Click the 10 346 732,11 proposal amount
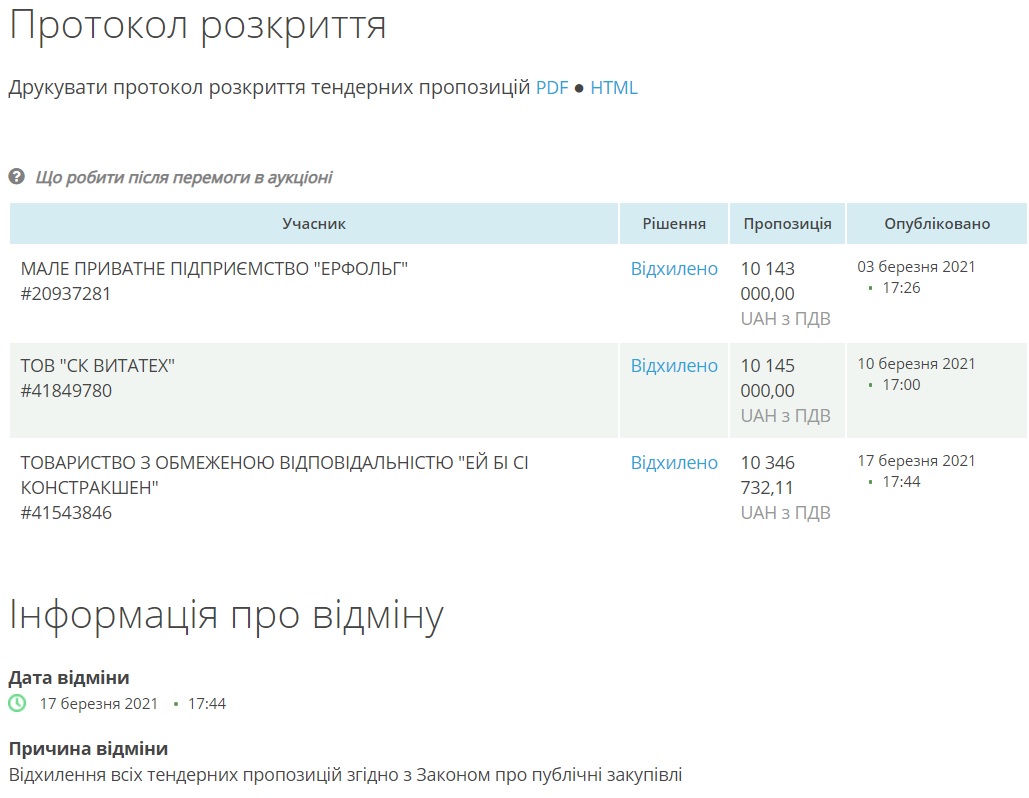The image size is (1029, 798). coord(768,476)
